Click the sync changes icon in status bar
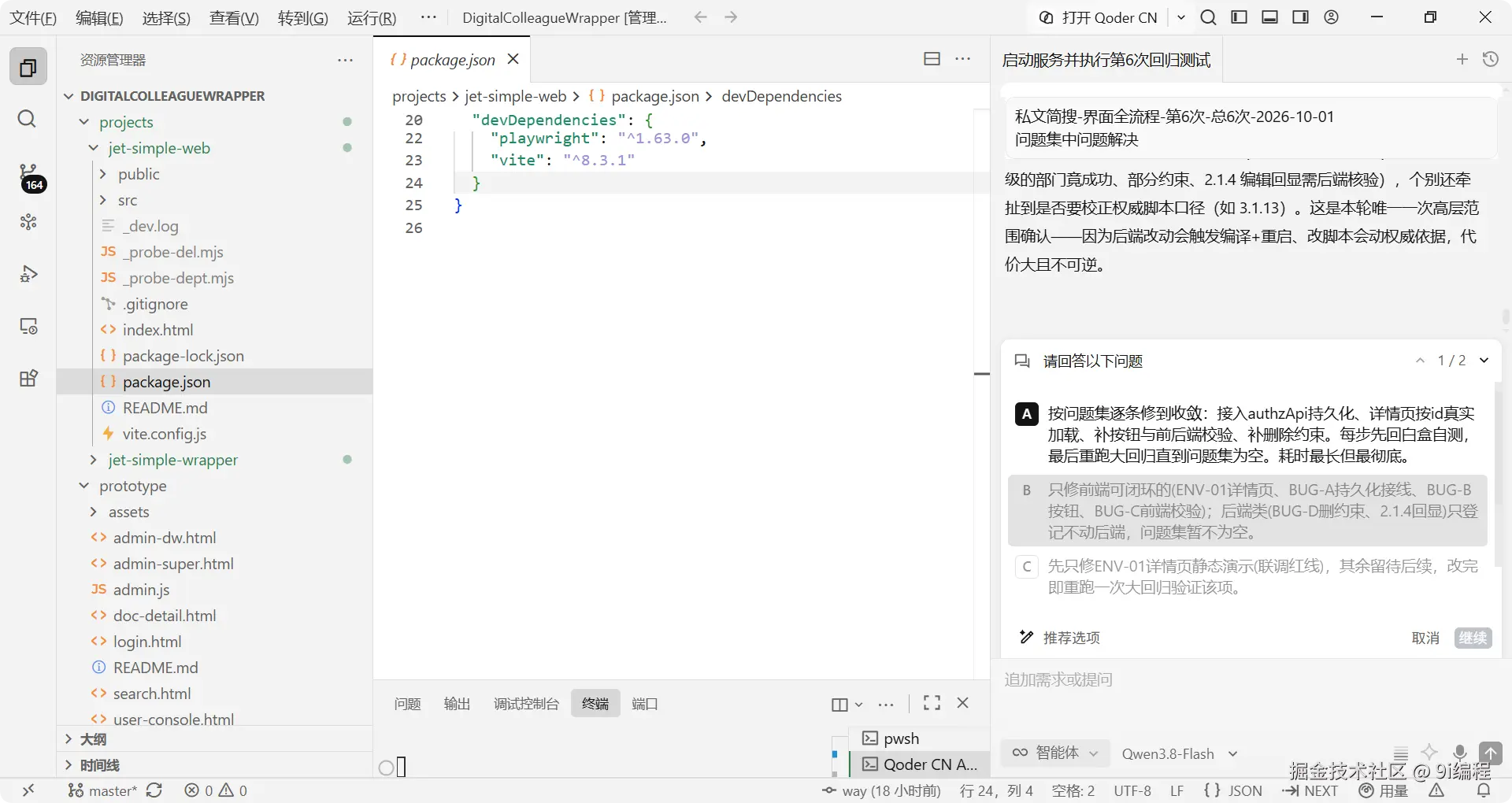Screen dimensions: 1512x803 pos(154,790)
